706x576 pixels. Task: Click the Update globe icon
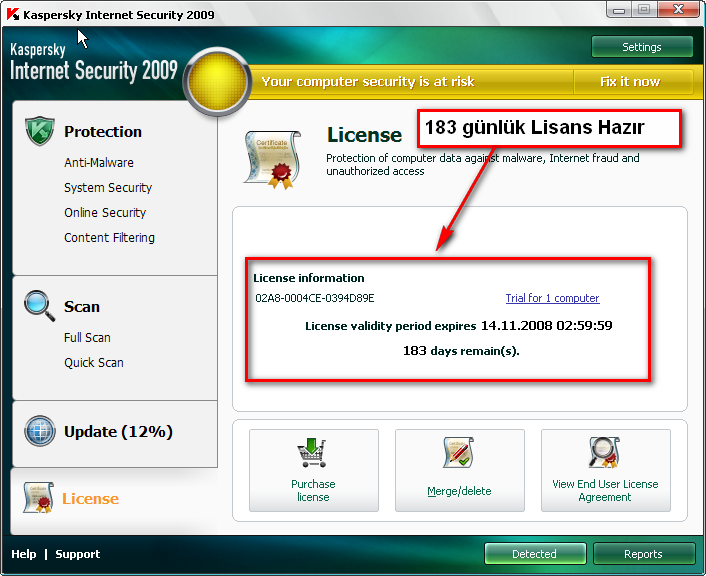click(40, 431)
